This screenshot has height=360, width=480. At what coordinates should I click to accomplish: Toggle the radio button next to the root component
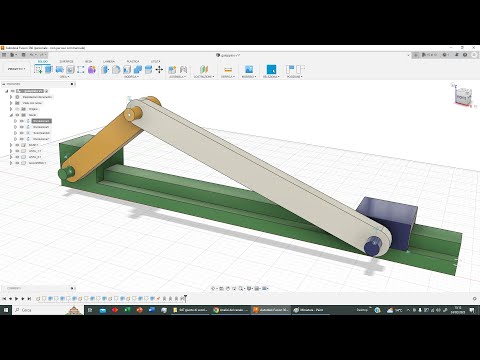click(x=47, y=91)
